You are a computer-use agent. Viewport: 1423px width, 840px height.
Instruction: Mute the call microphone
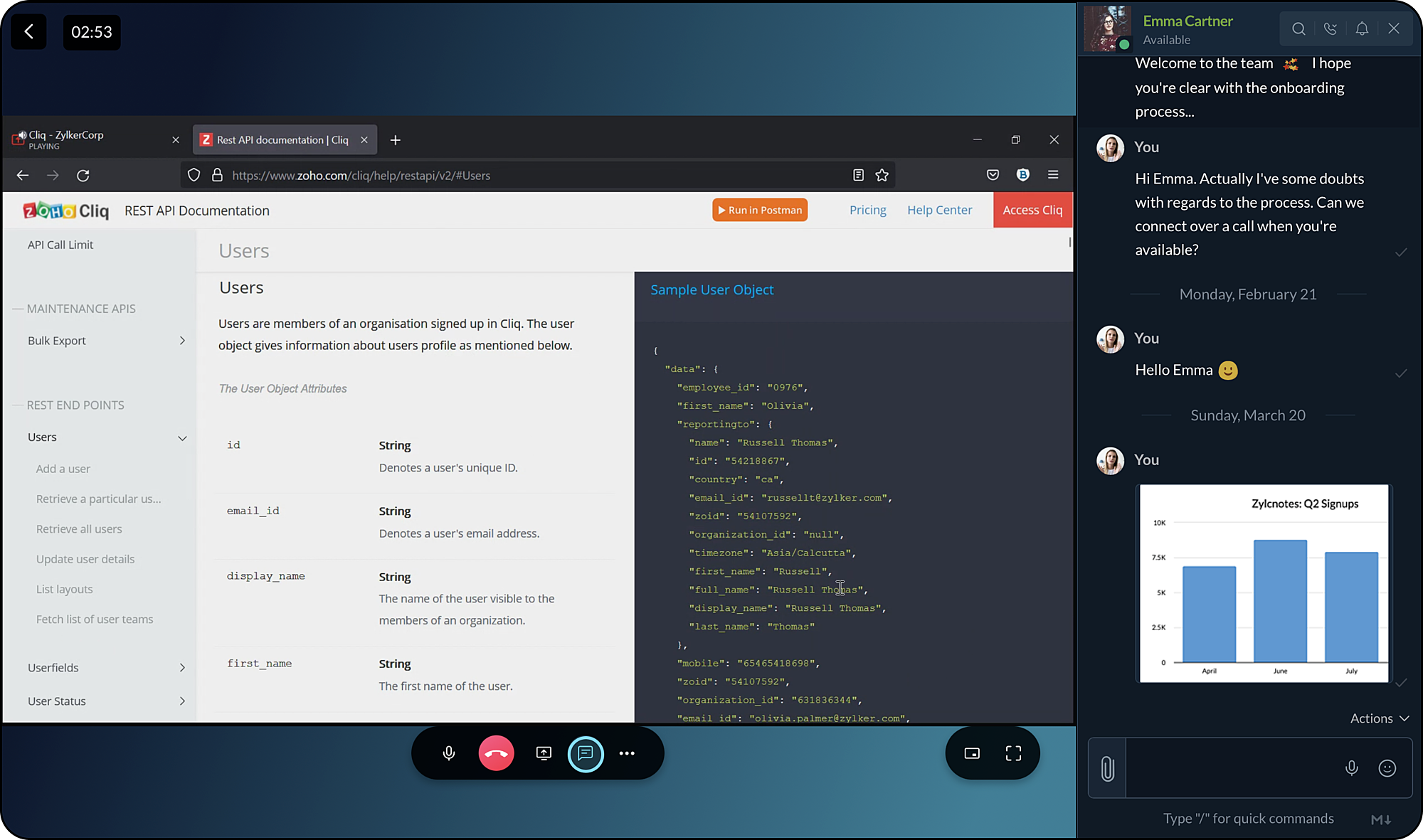click(449, 753)
